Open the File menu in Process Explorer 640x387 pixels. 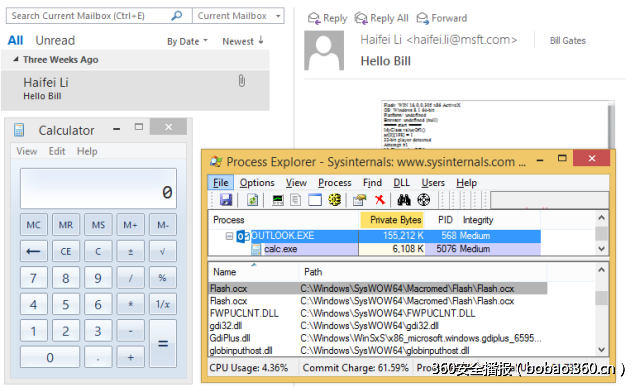pos(221,182)
